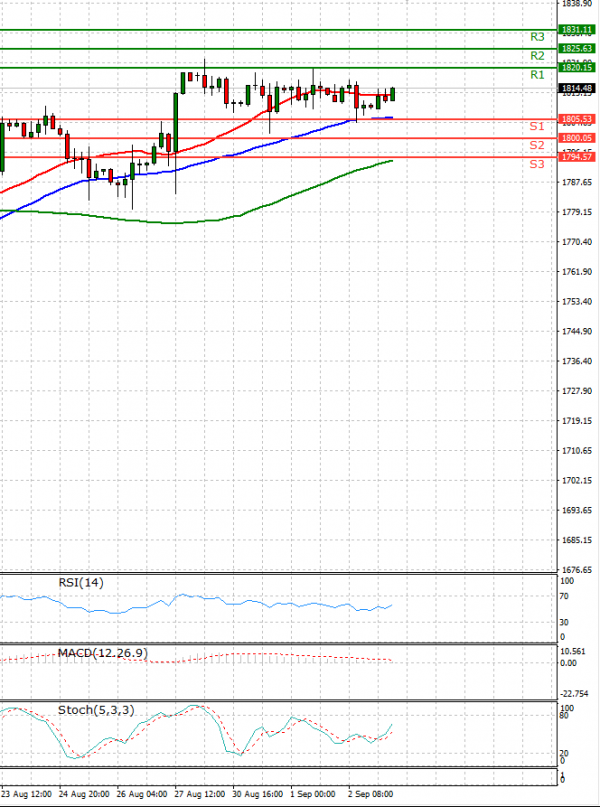The image size is (600, 807).
Task: Click the 1831.11 resistance price tag
Action: (x=577, y=30)
